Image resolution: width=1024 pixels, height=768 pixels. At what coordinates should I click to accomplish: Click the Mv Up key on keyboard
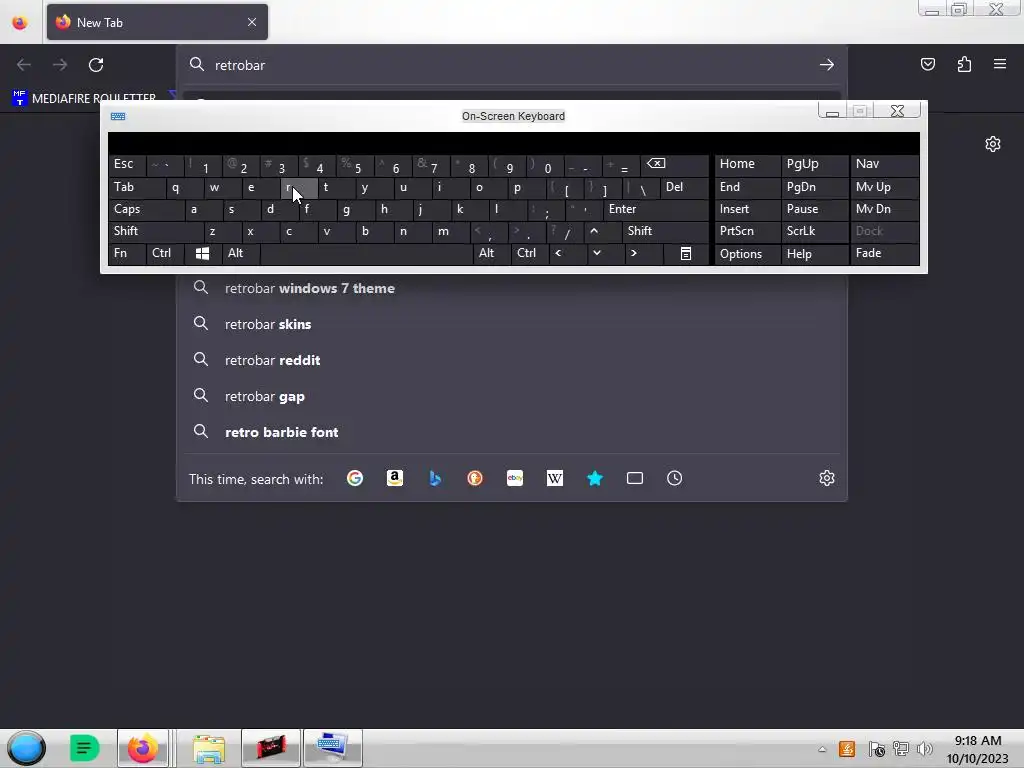click(x=884, y=187)
